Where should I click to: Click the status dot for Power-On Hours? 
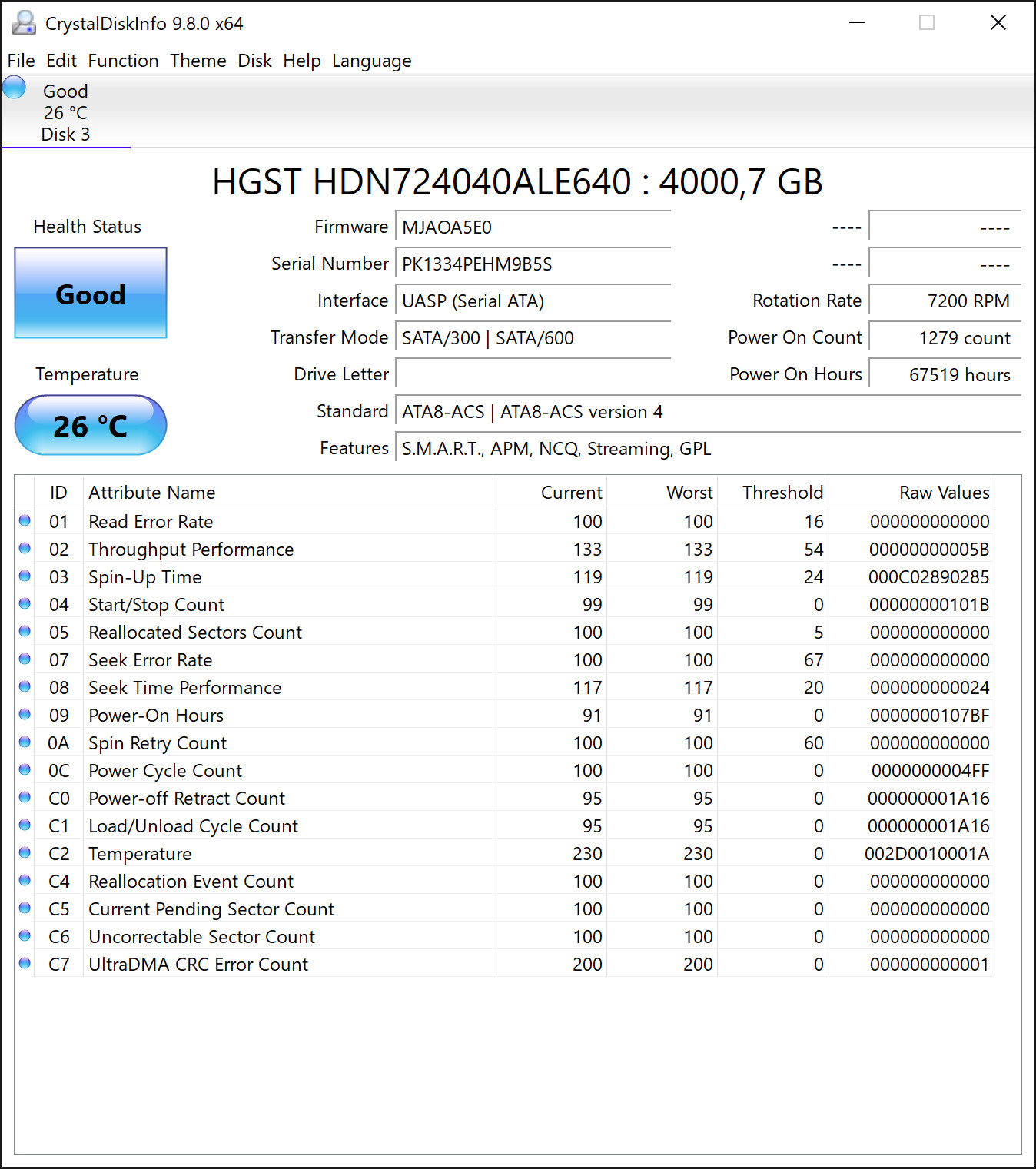click(25, 715)
